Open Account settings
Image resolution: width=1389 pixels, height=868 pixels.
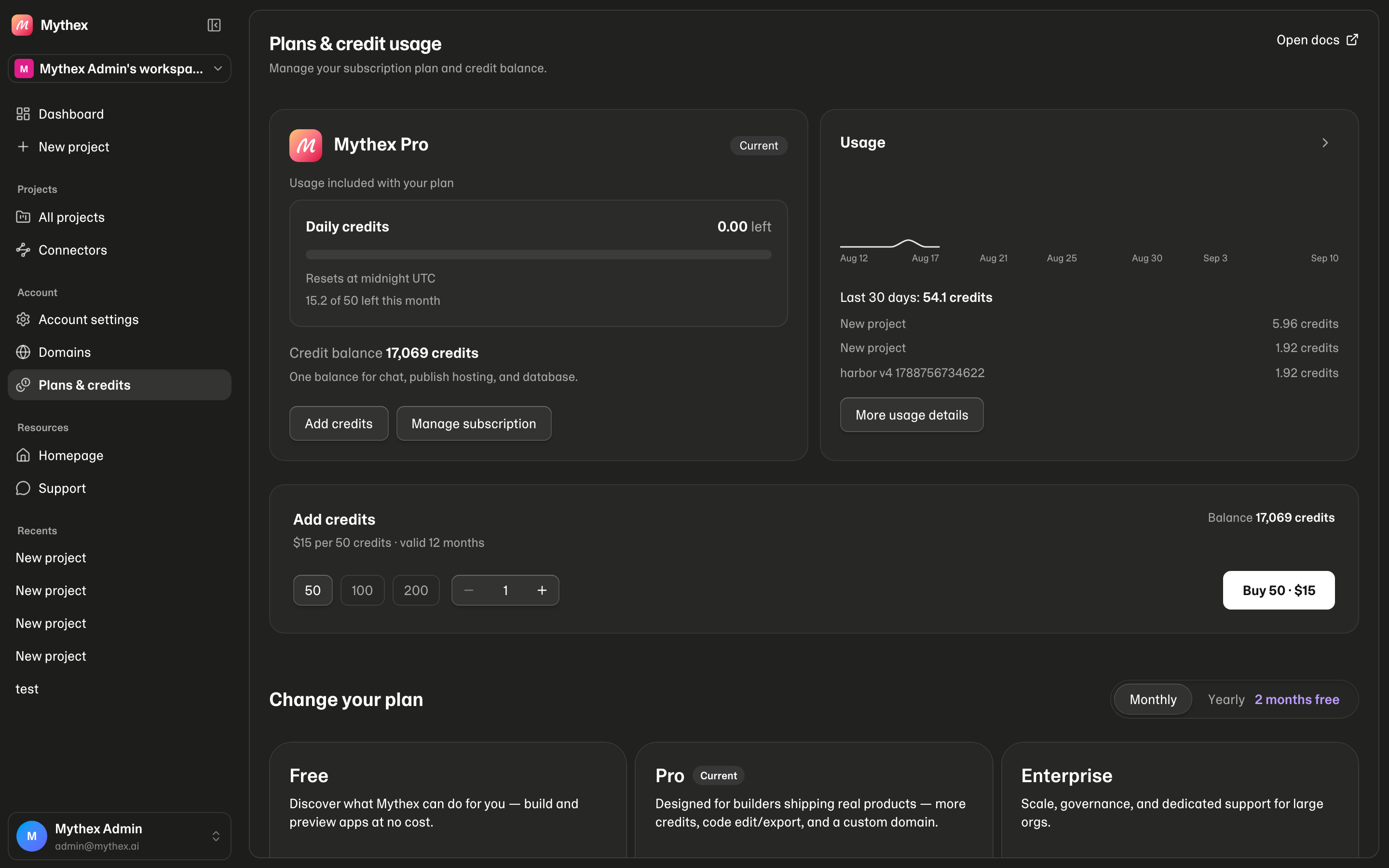[x=120, y=319]
